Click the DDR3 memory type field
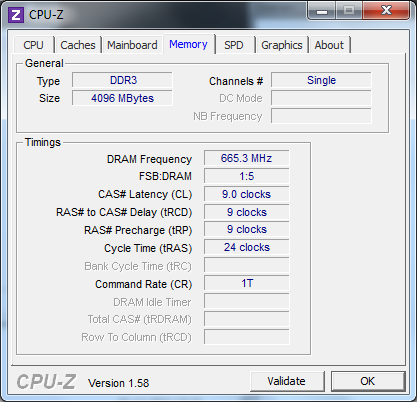Image resolution: width=417 pixels, height=402 pixels. (x=122, y=80)
